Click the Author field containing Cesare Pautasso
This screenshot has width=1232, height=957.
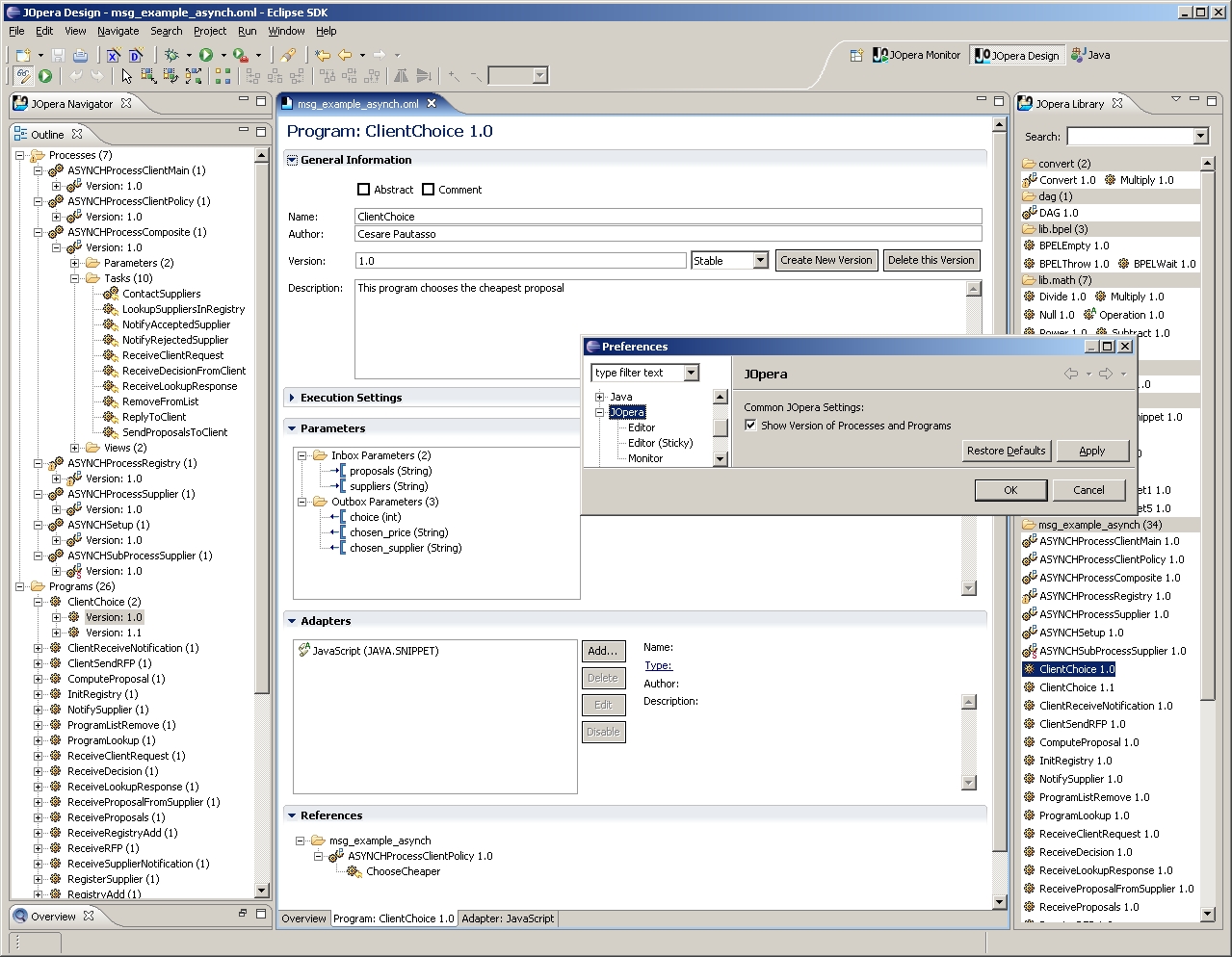[668, 234]
